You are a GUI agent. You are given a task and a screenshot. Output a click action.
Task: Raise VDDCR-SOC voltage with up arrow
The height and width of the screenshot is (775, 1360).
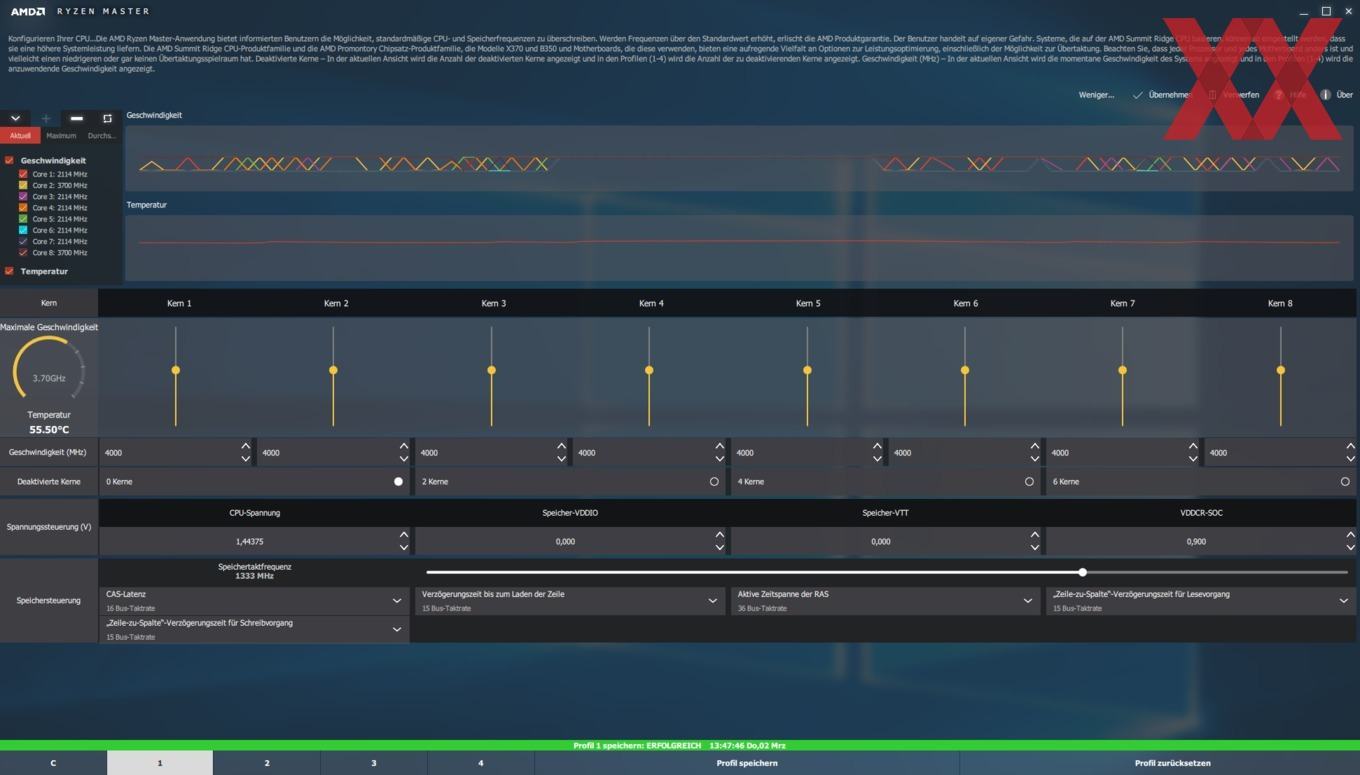click(1350, 535)
